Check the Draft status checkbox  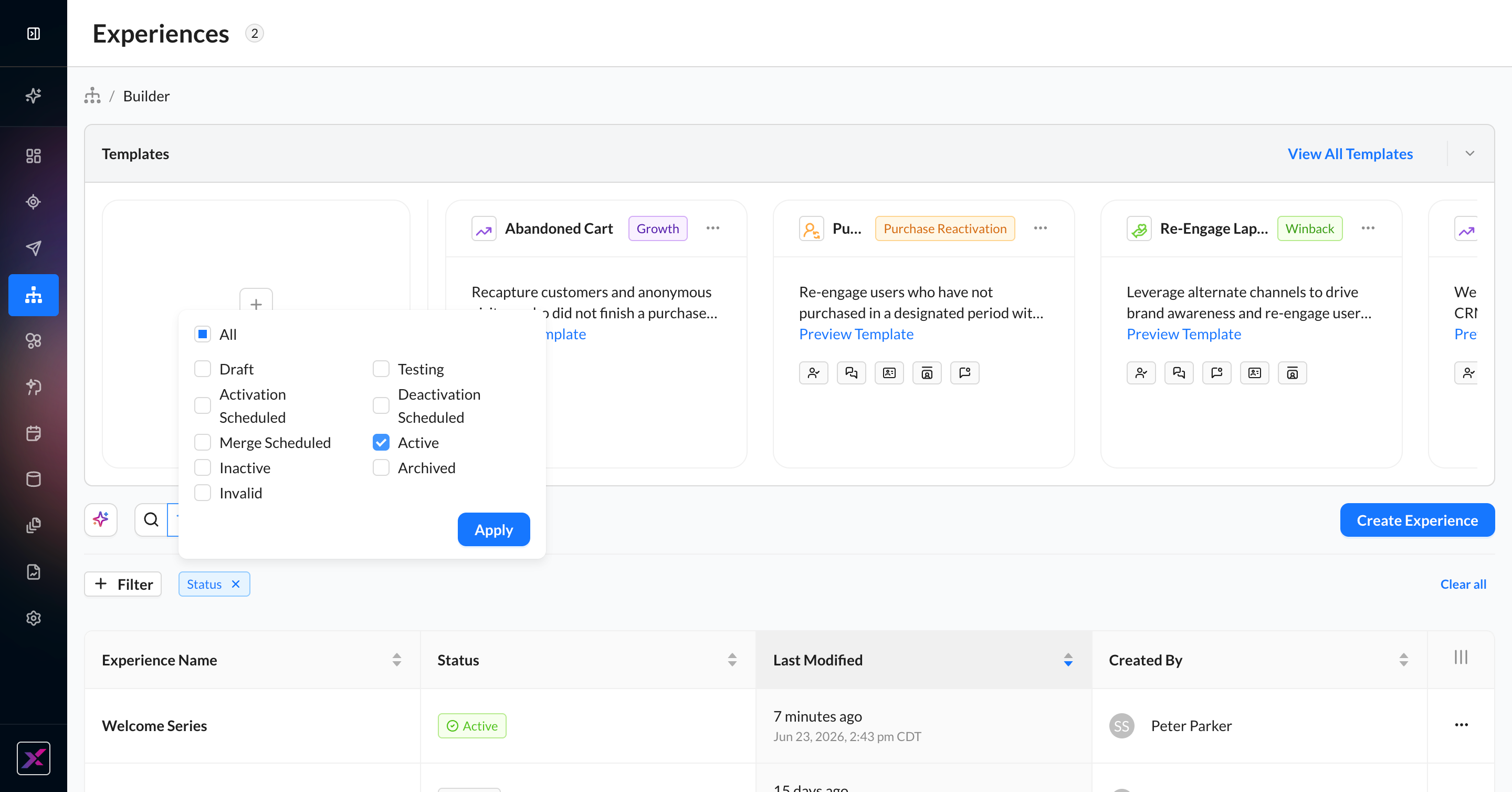pyautogui.click(x=203, y=369)
